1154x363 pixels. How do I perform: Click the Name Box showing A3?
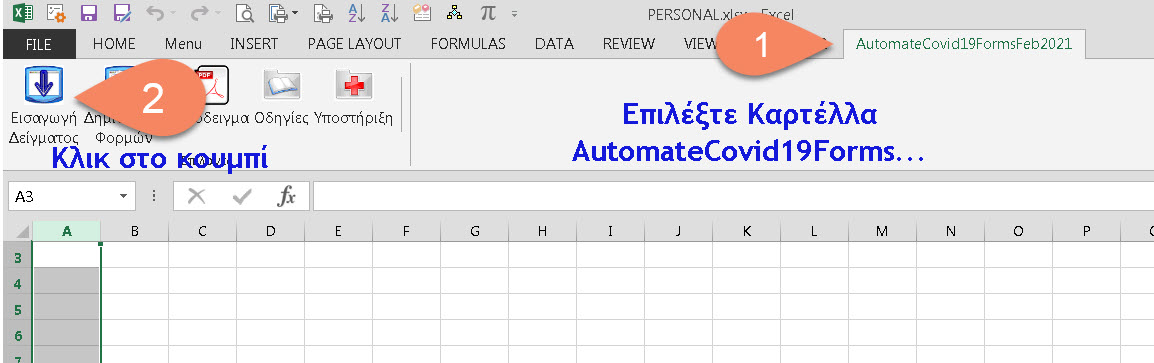coord(63,197)
